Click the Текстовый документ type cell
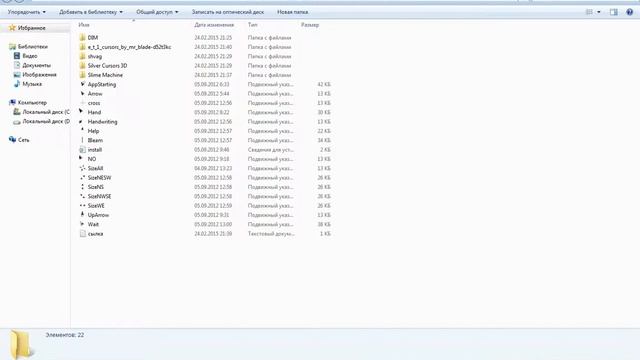640x360 pixels. [x=271, y=234]
